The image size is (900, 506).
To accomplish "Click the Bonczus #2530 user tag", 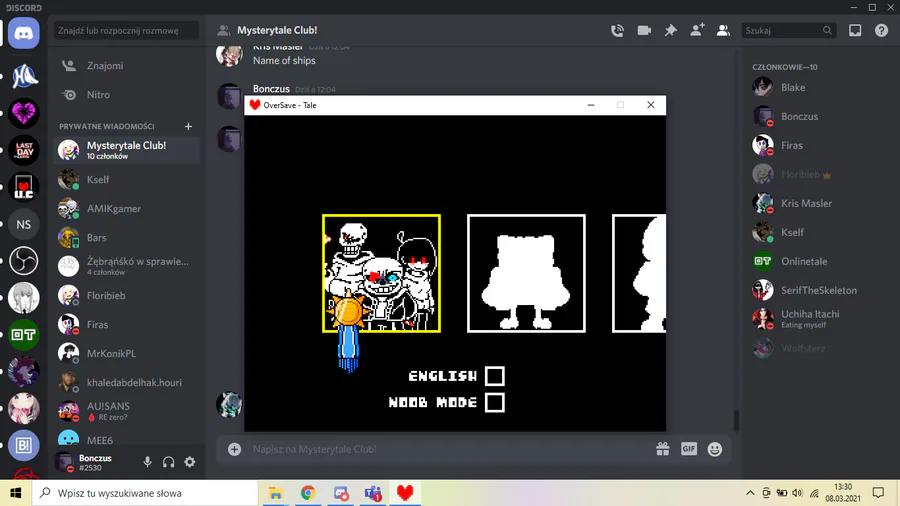I will (95, 462).
